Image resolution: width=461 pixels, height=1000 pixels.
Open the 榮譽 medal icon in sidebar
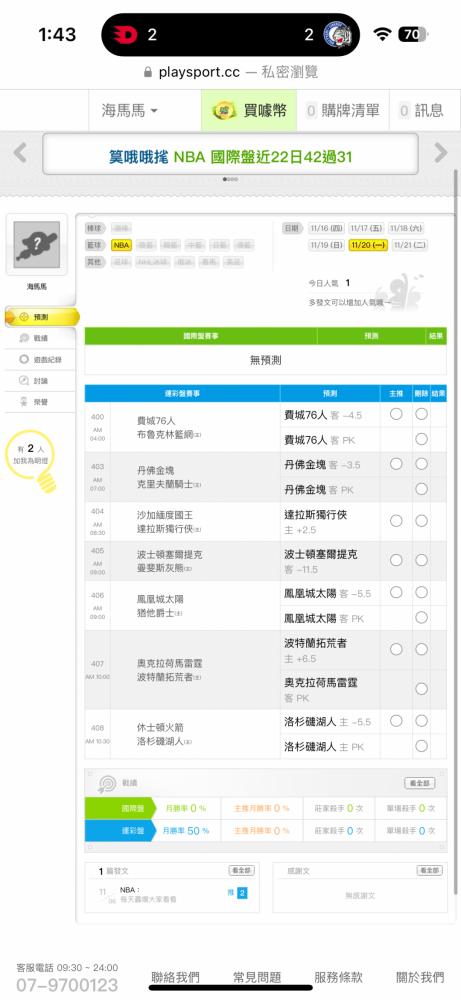[x=24, y=402]
